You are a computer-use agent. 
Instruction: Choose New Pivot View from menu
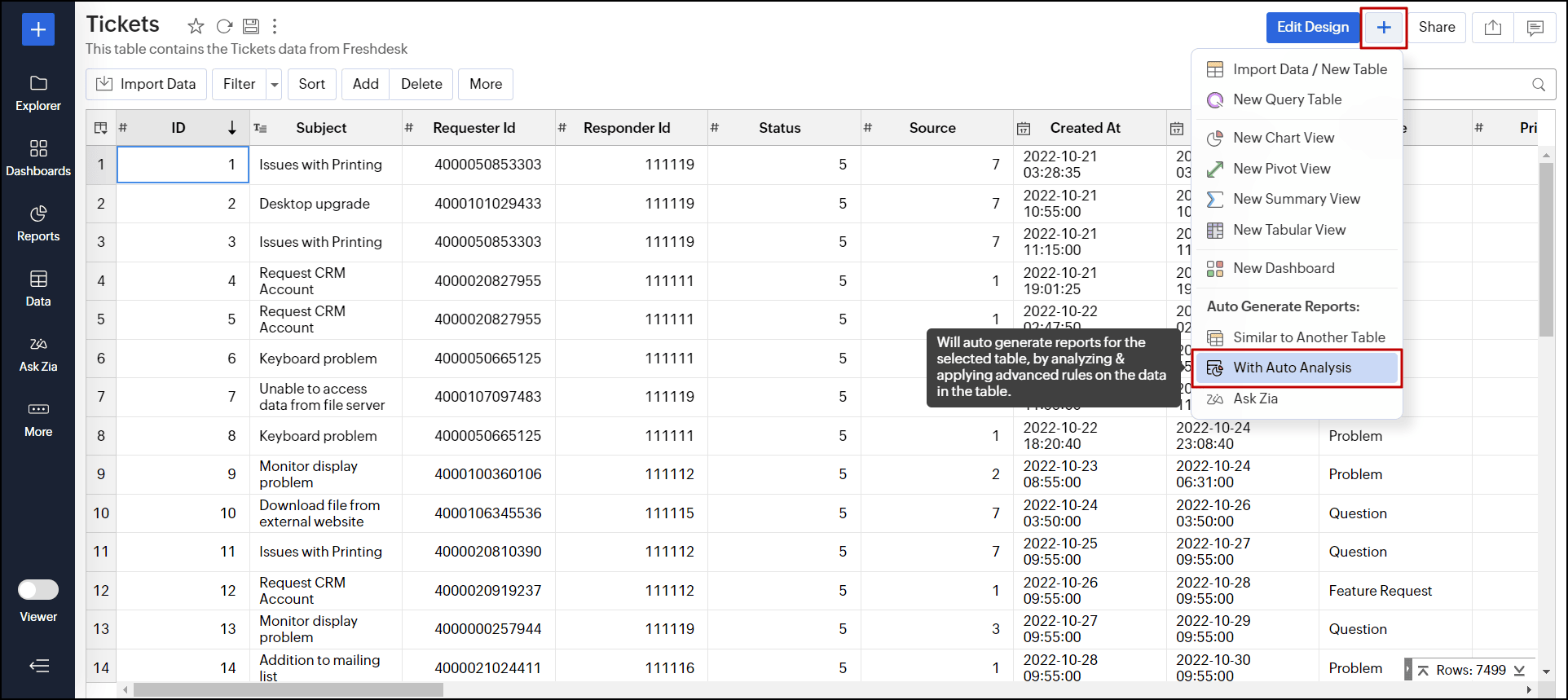click(x=1281, y=169)
